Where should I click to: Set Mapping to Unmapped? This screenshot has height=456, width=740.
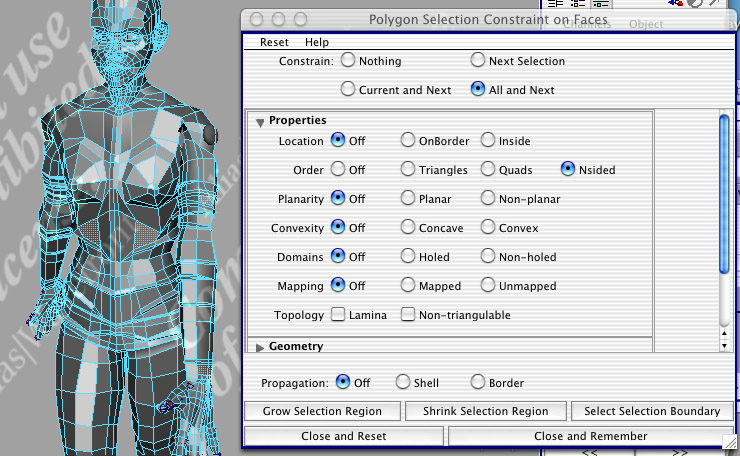click(489, 286)
